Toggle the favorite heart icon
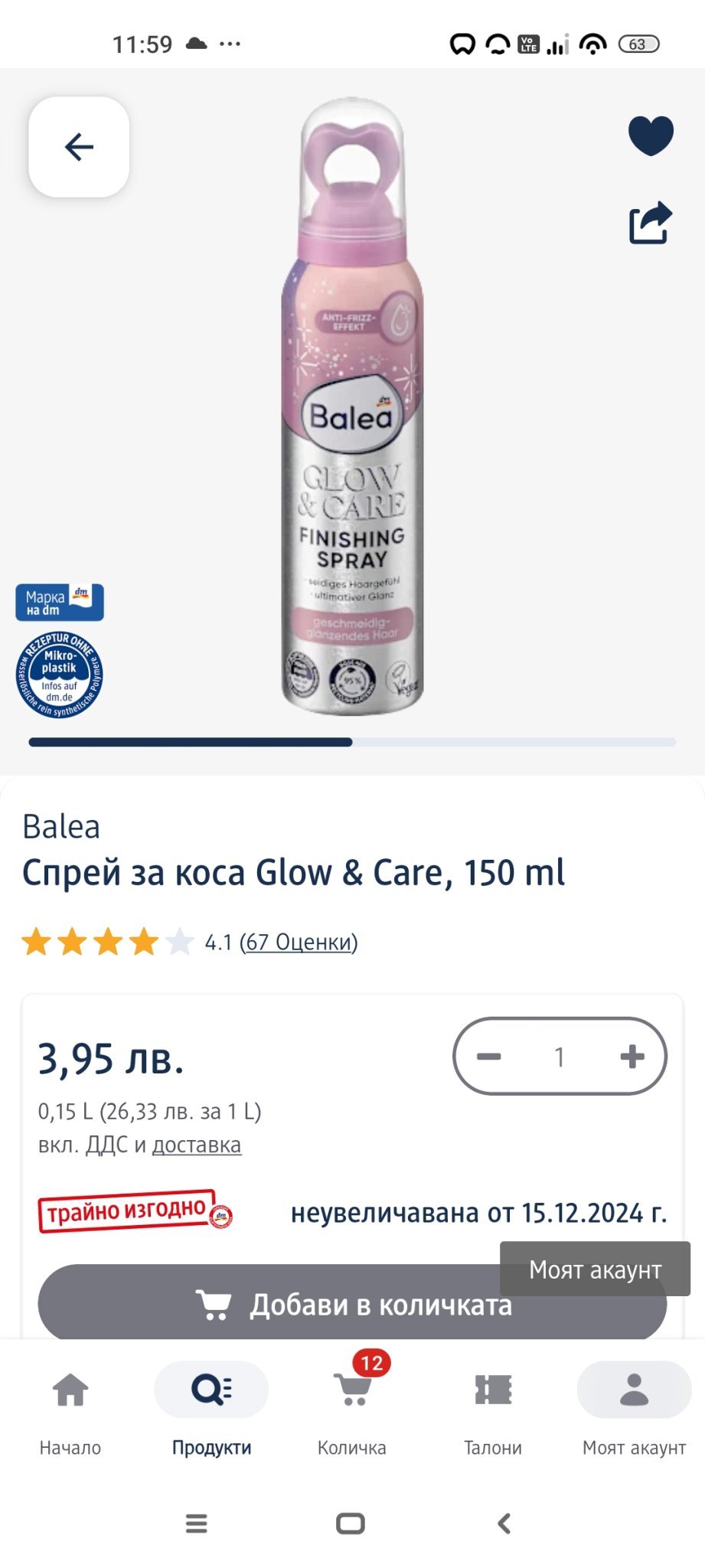 pos(651,136)
